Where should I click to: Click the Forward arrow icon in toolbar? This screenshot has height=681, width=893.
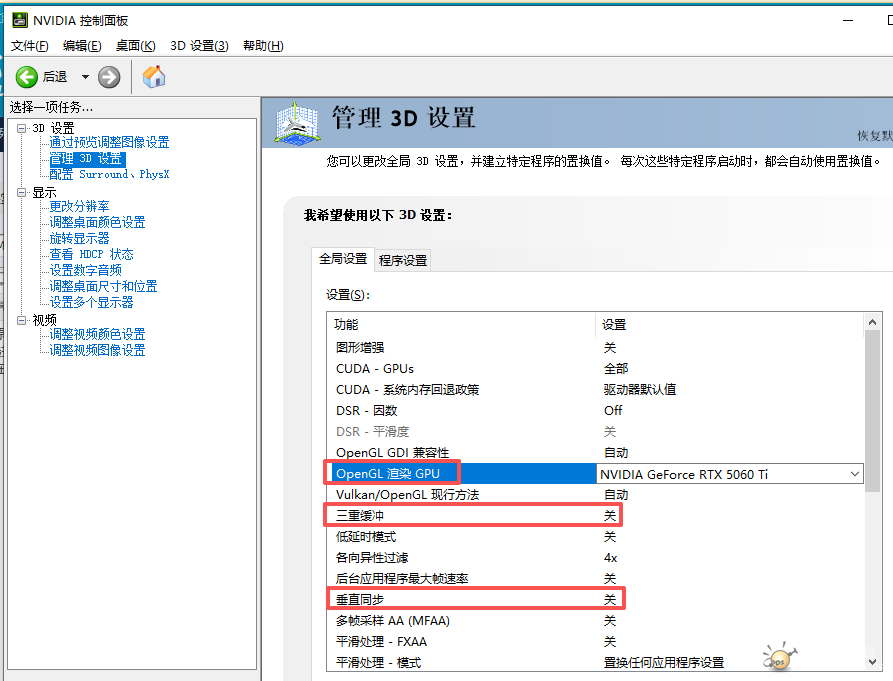pyautogui.click(x=109, y=77)
